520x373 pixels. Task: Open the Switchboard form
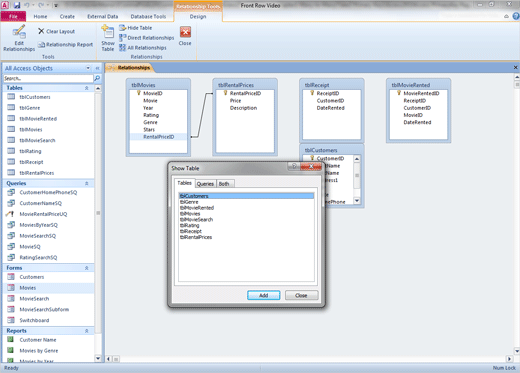tap(34, 320)
